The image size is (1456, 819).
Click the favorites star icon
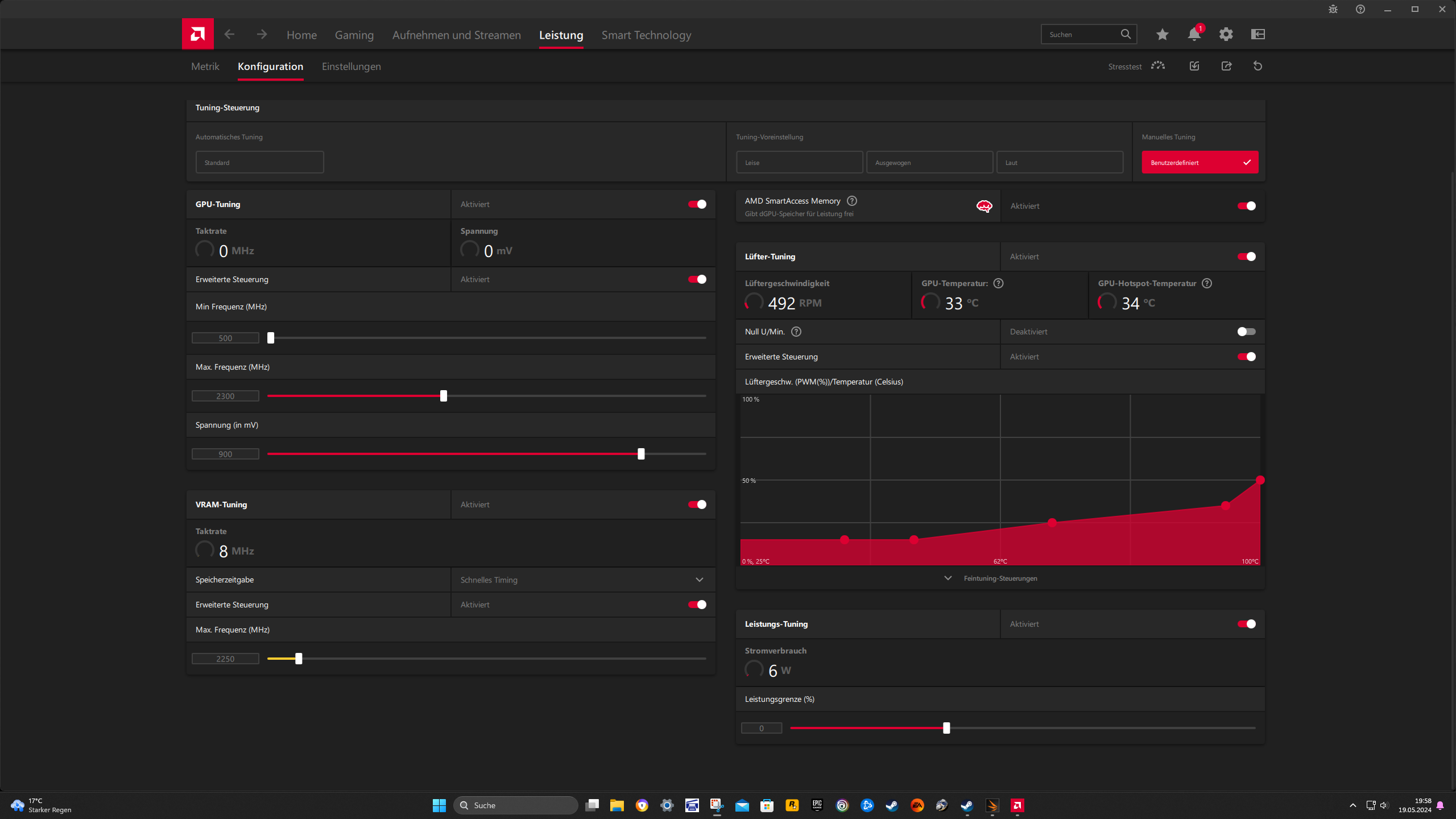(1162, 35)
